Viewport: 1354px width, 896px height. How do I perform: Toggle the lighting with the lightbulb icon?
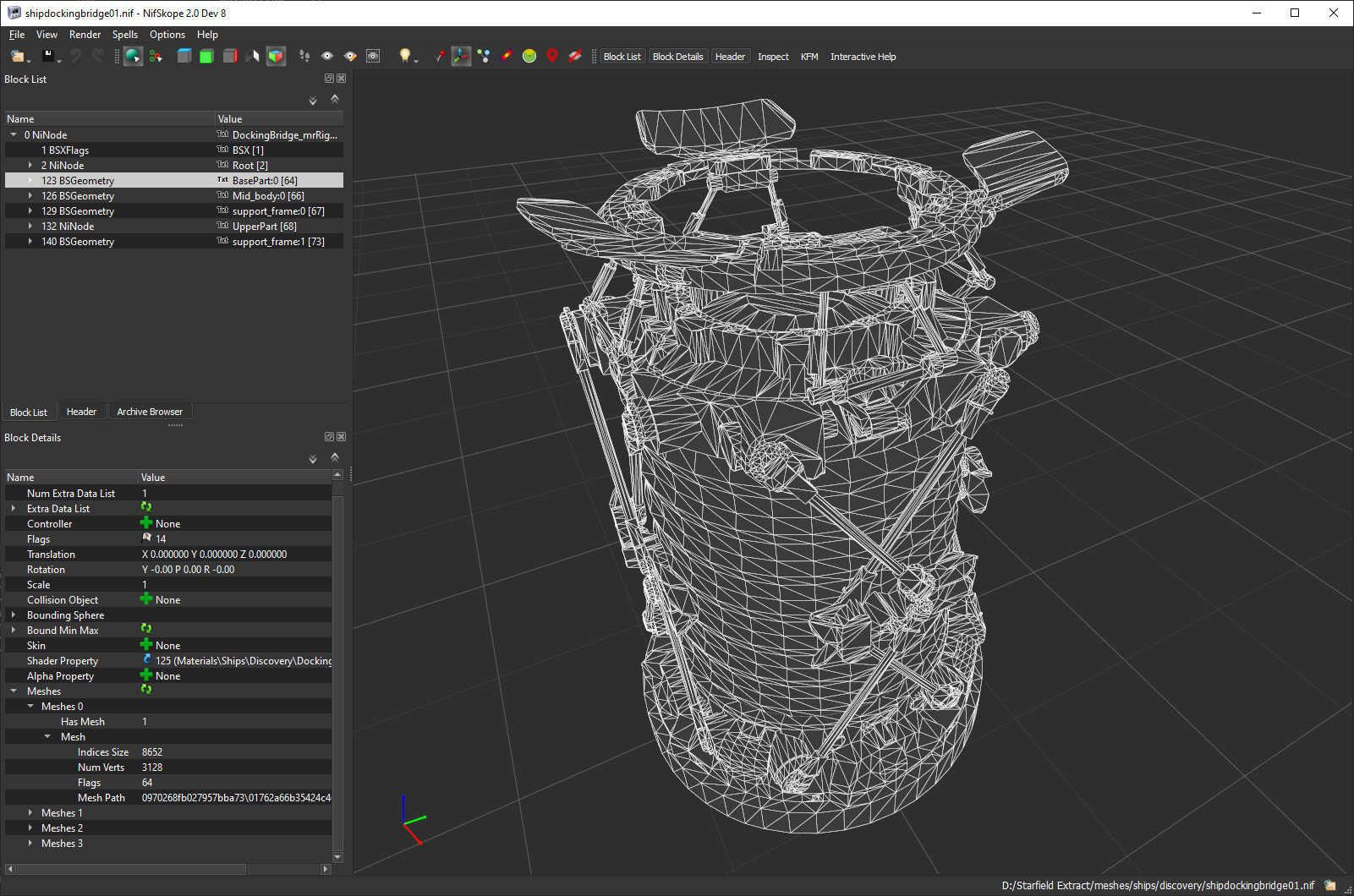[x=404, y=56]
